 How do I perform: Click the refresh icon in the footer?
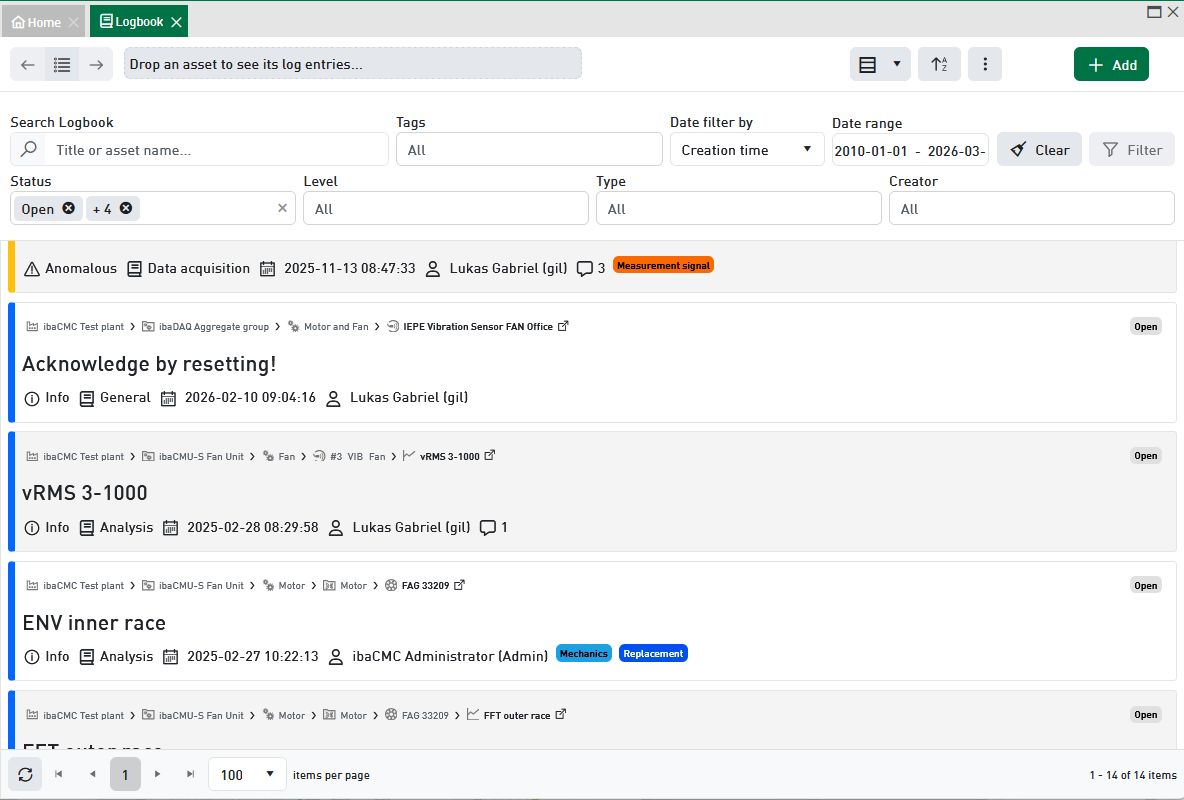pyautogui.click(x=25, y=775)
